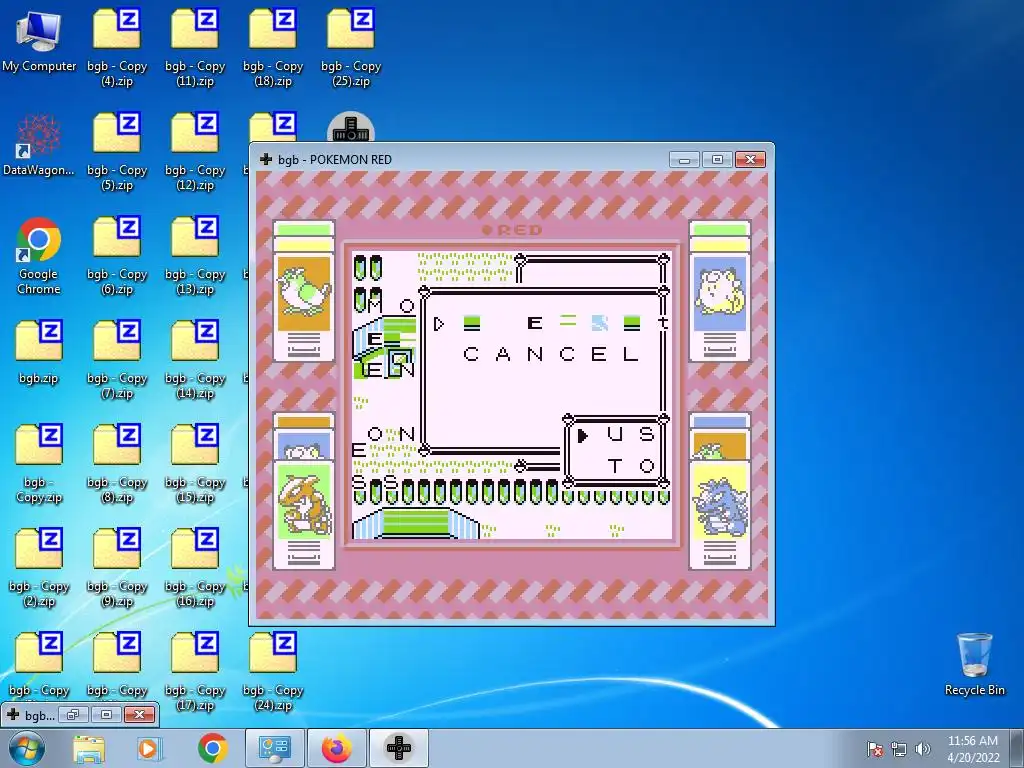1024x768 pixels.
Task: Choose CANCEL in the game item menu
Action: click(551, 354)
